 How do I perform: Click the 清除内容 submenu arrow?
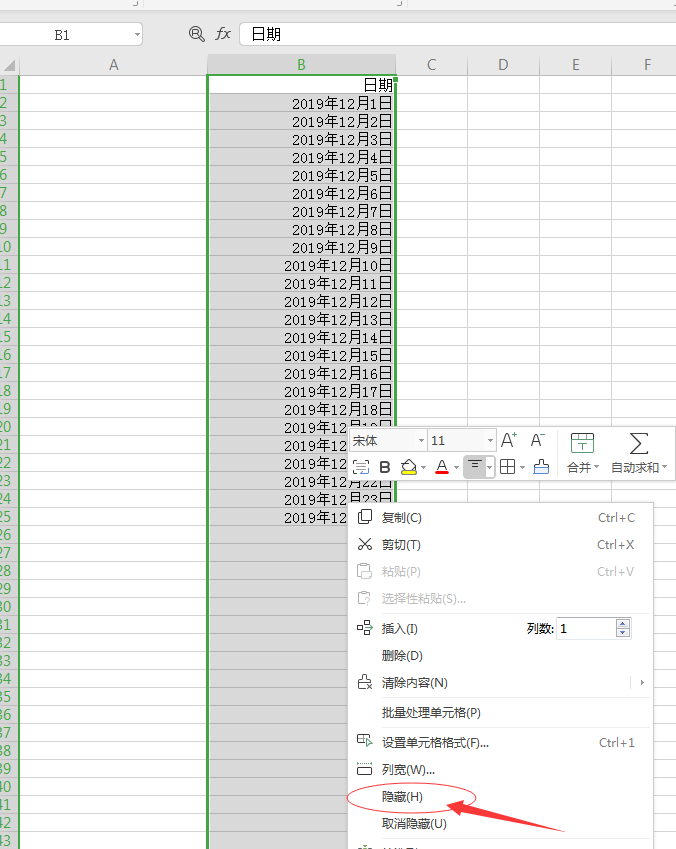click(x=642, y=683)
